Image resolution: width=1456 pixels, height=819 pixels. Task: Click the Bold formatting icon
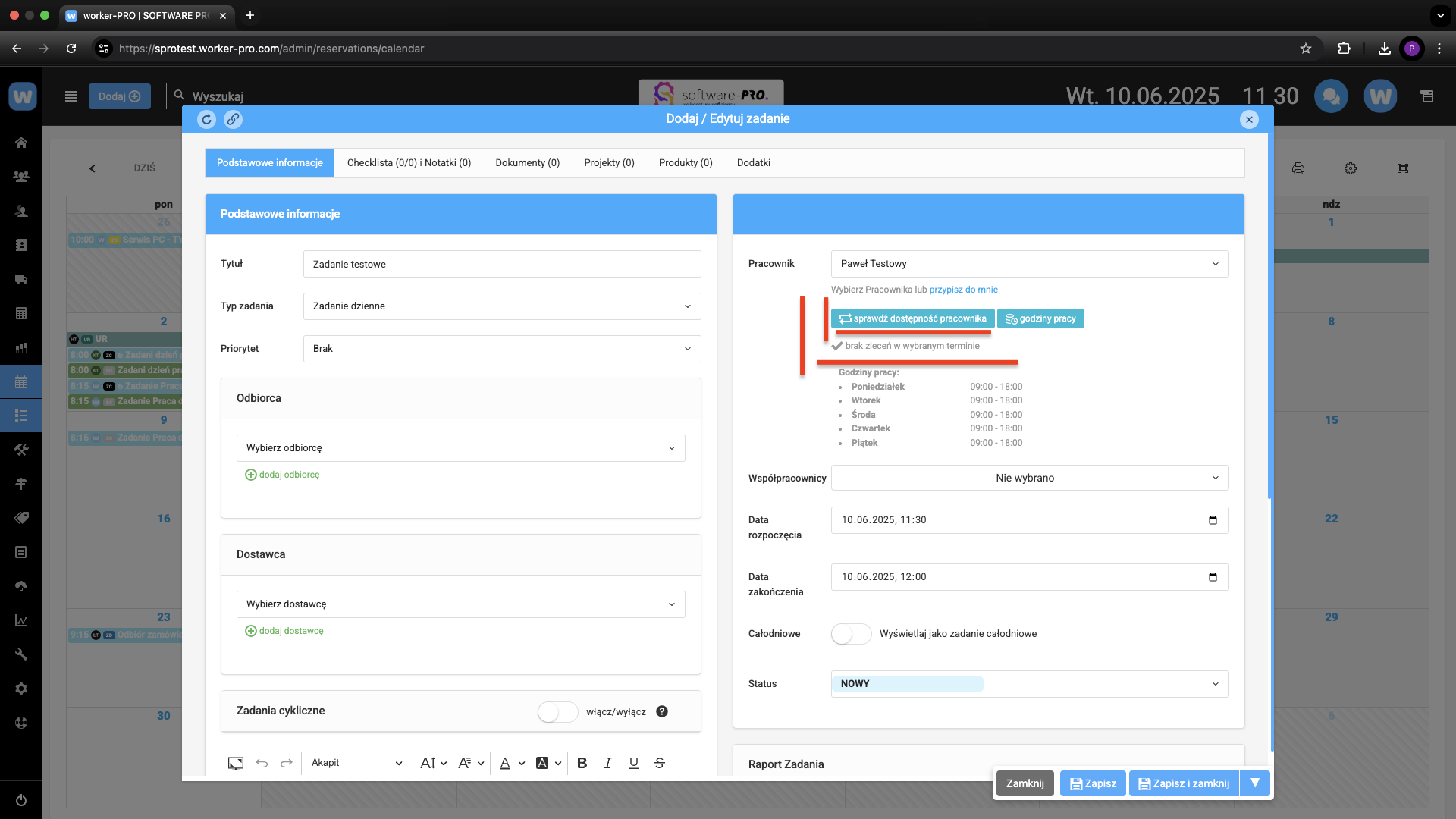click(x=582, y=763)
